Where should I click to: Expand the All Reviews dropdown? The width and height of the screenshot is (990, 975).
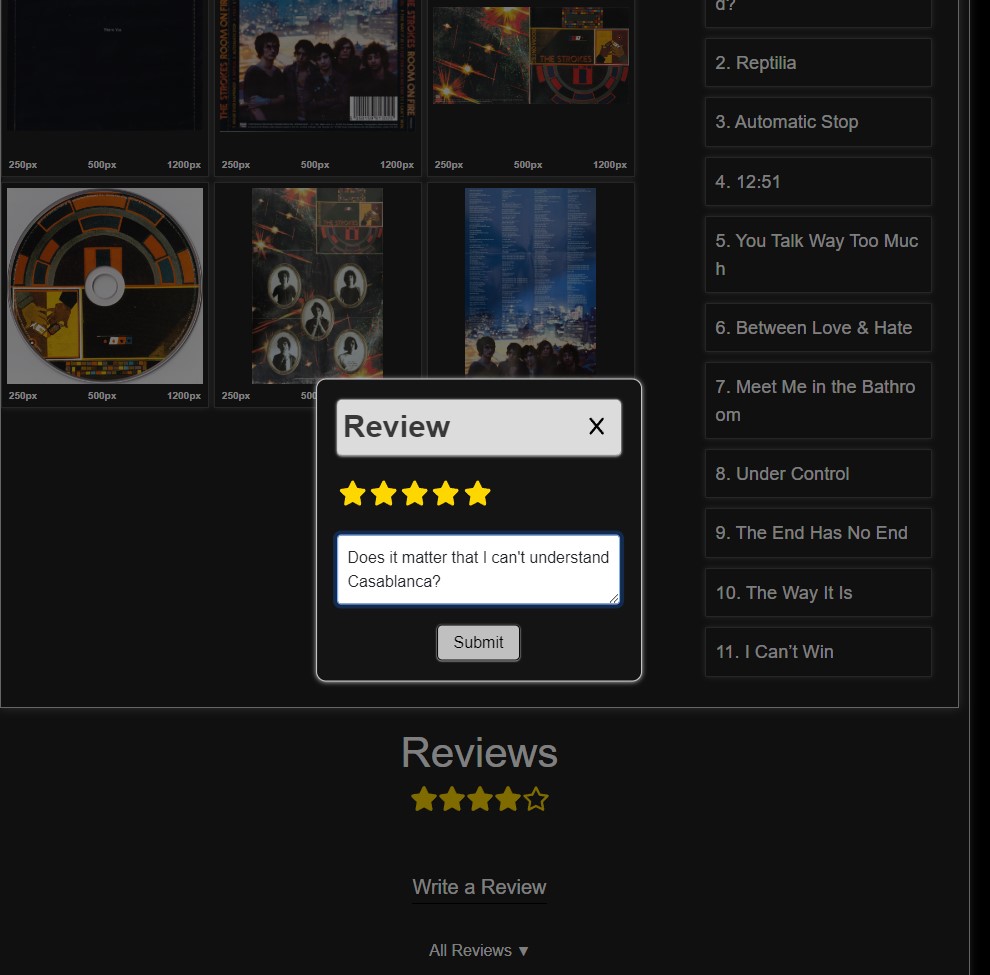click(x=479, y=950)
